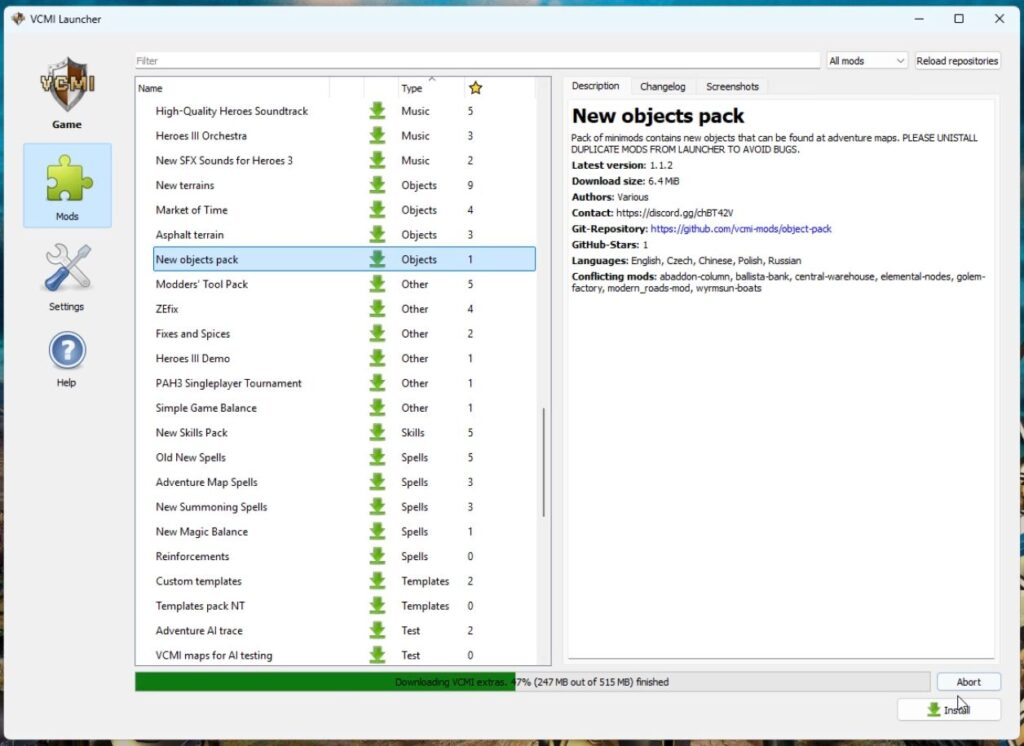Select the Mods puzzle-piece icon
1024x746 pixels.
point(68,178)
